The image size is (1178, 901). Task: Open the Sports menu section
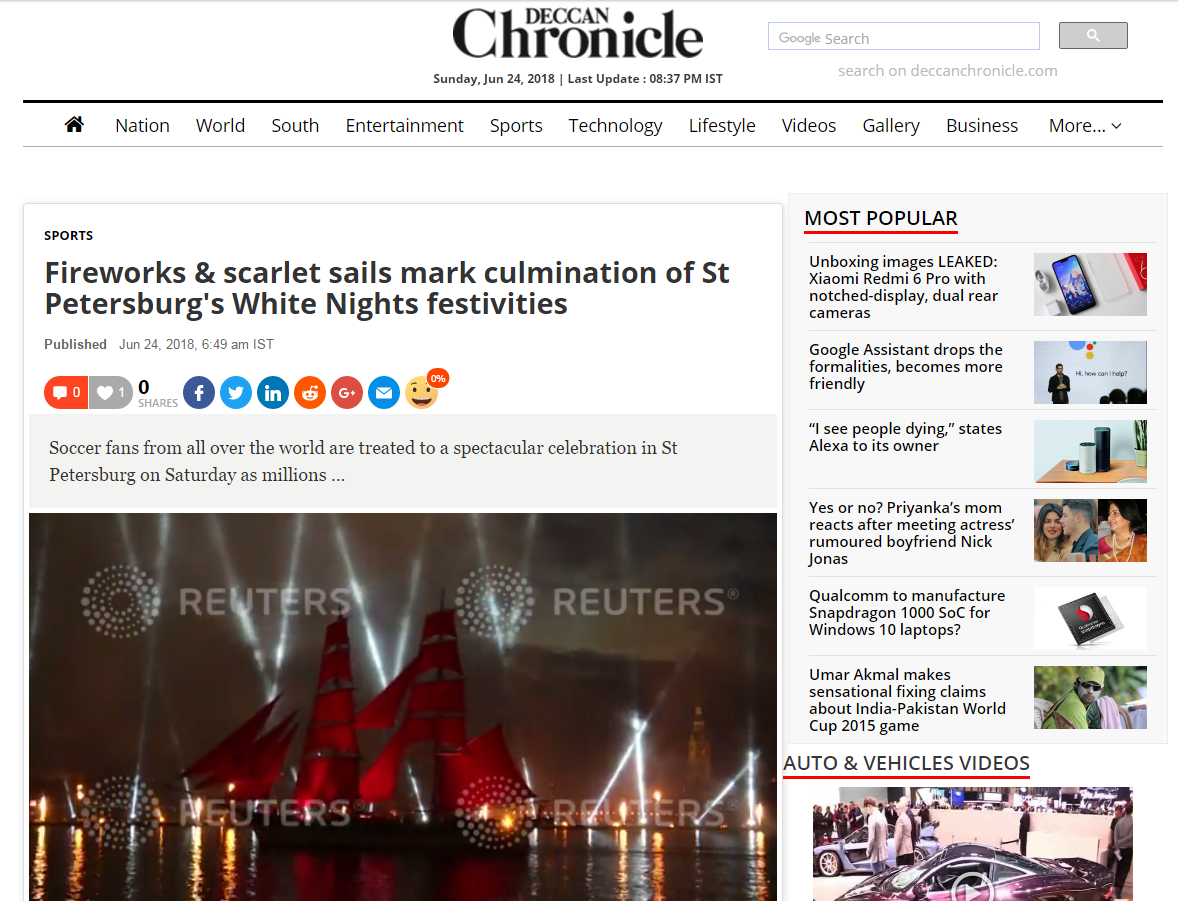coord(516,125)
